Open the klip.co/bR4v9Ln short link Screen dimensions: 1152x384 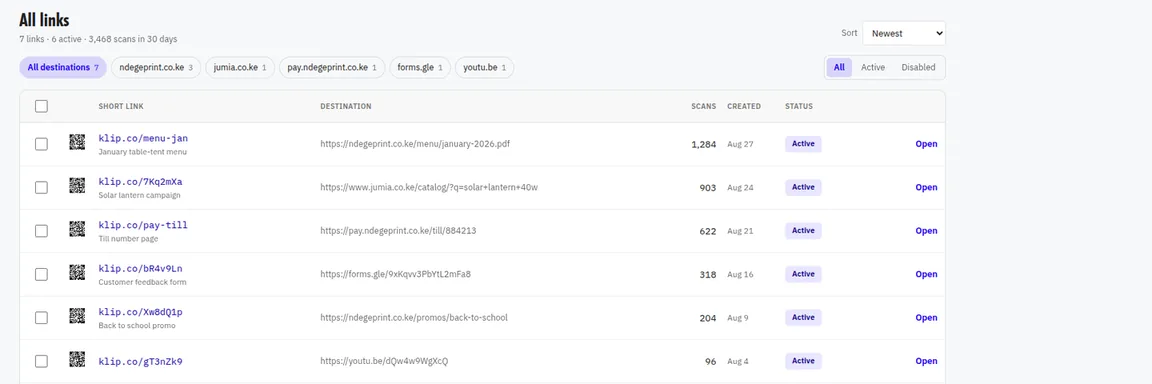140,268
